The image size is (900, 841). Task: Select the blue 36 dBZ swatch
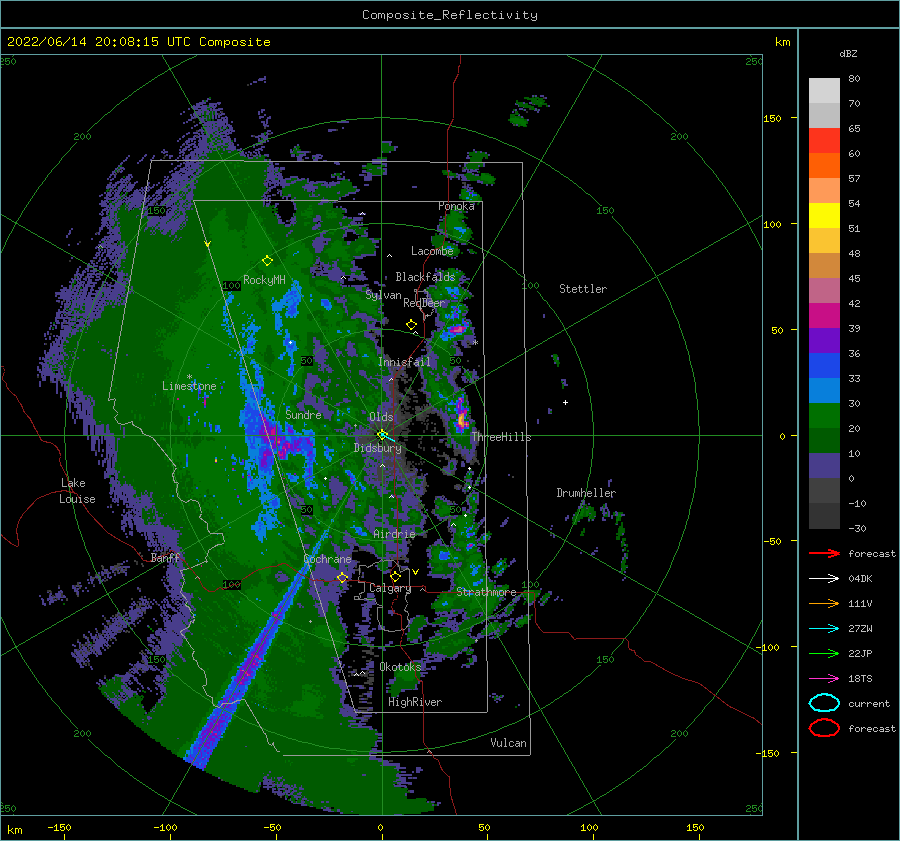[824, 366]
